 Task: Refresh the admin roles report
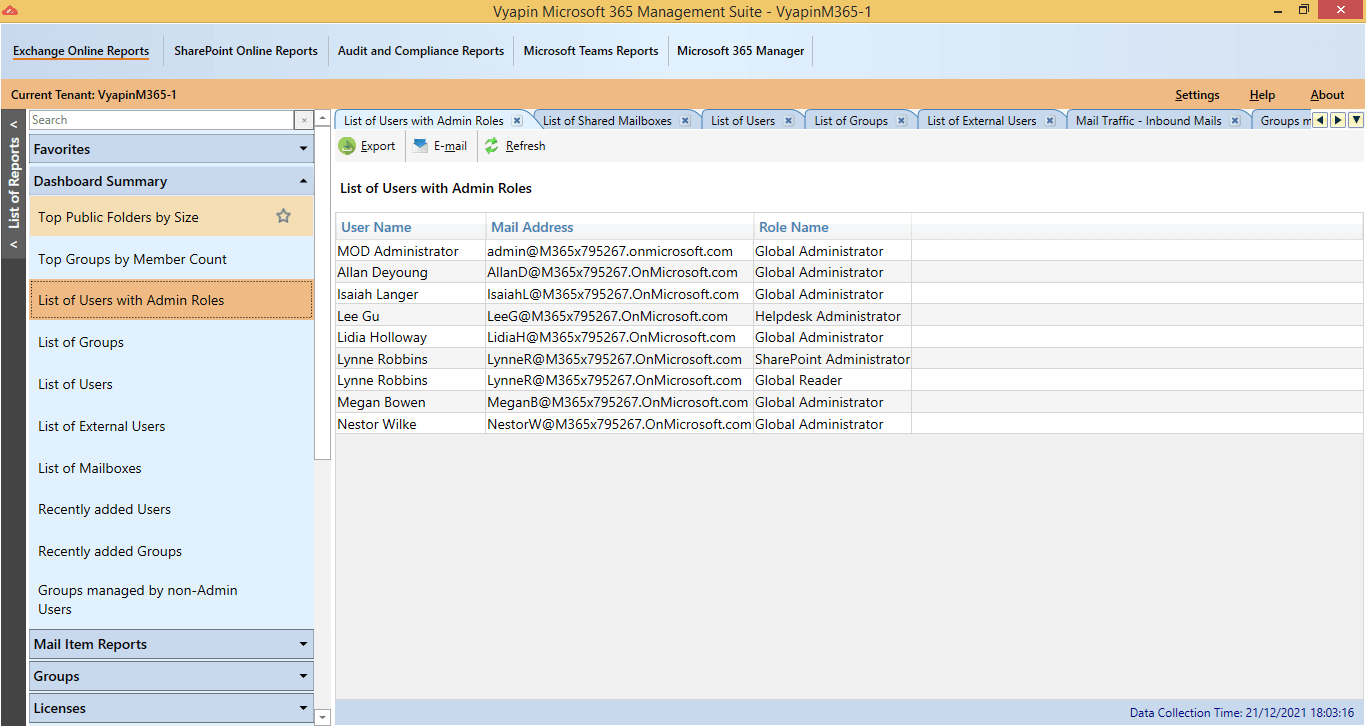pyautogui.click(x=515, y=146)
